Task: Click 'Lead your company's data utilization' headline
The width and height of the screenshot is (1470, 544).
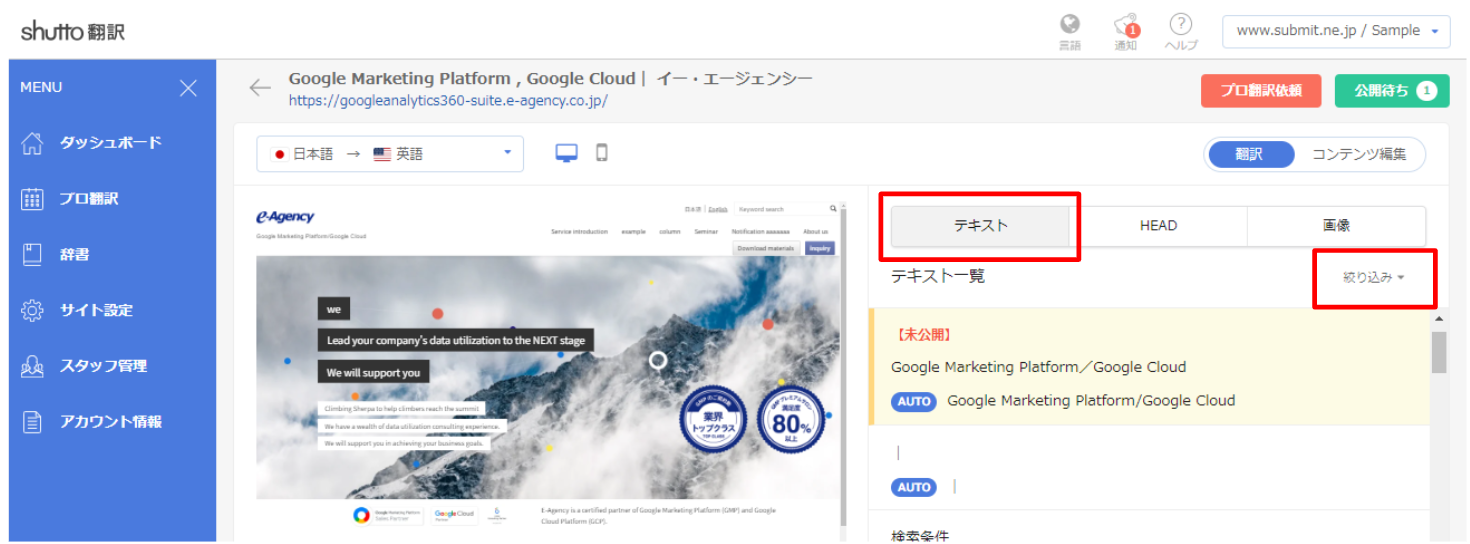Action: 455,341
